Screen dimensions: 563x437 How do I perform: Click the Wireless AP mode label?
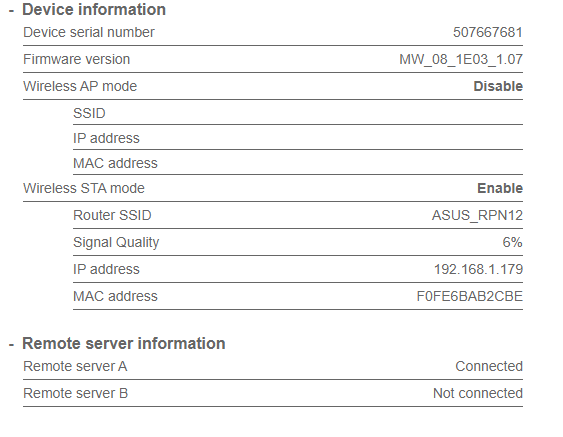tap(80, 86)
